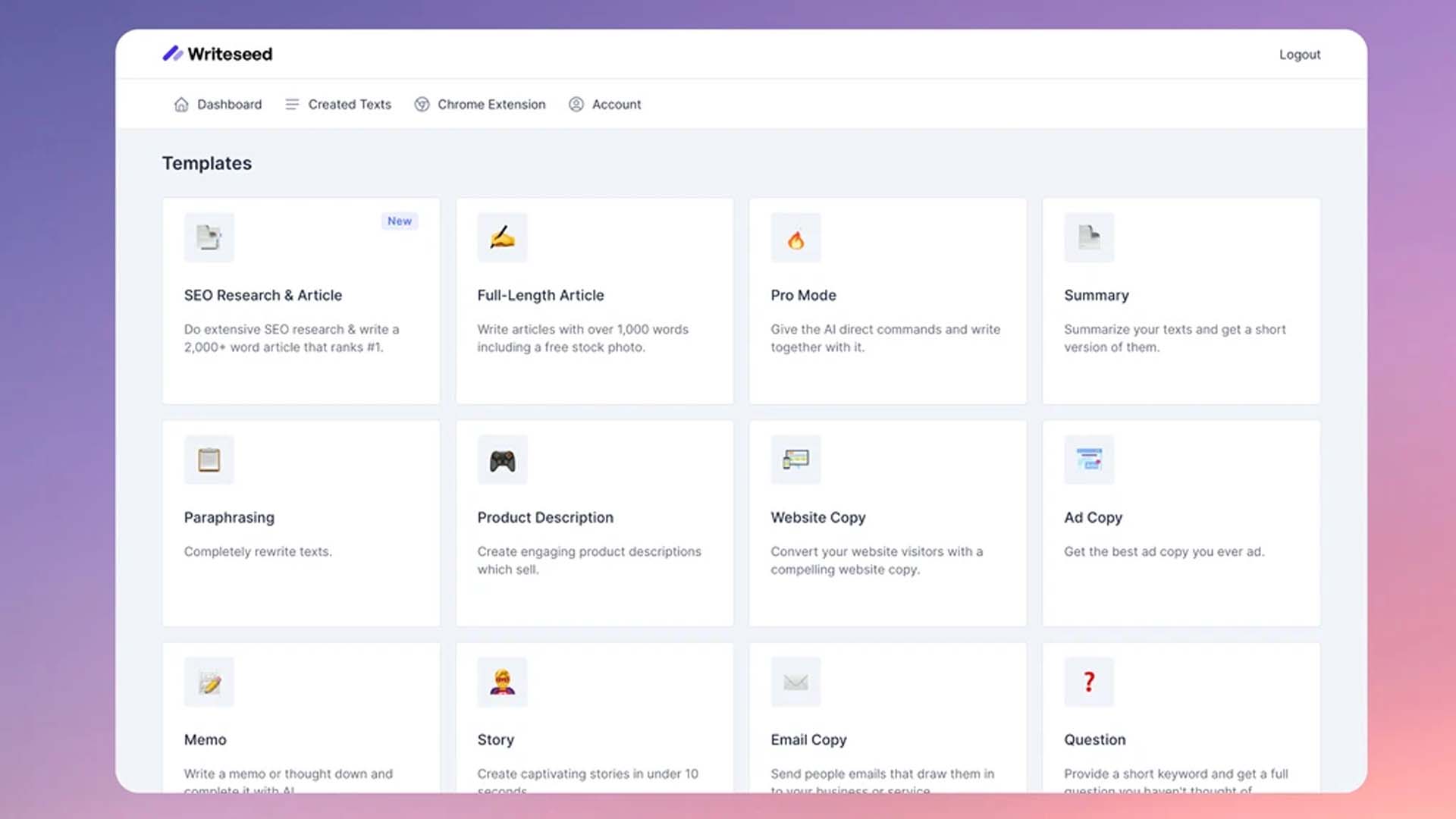Click the Memo pencil and paper icon

(x=209, y=682)
